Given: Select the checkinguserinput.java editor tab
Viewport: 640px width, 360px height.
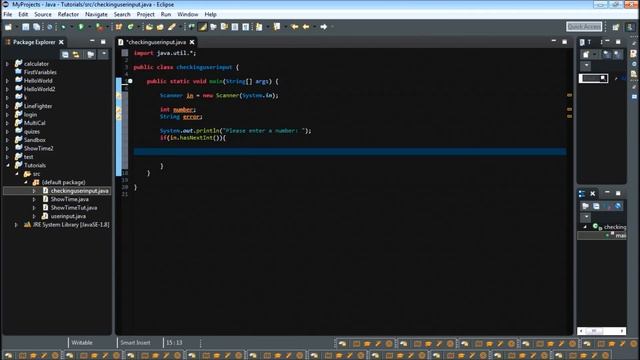Looking at the screenshot, I should click(x=156, y=42).
